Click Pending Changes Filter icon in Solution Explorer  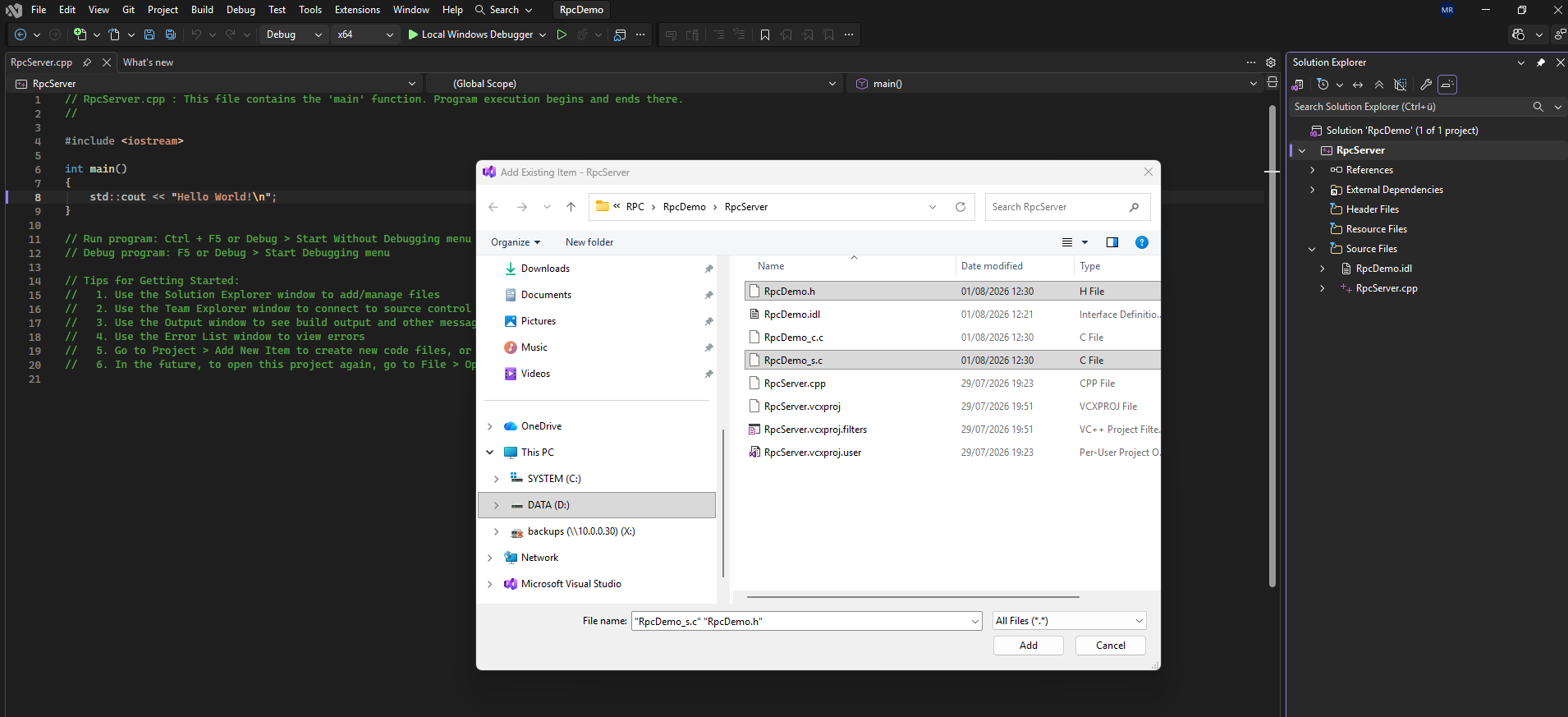(1323, 85)
